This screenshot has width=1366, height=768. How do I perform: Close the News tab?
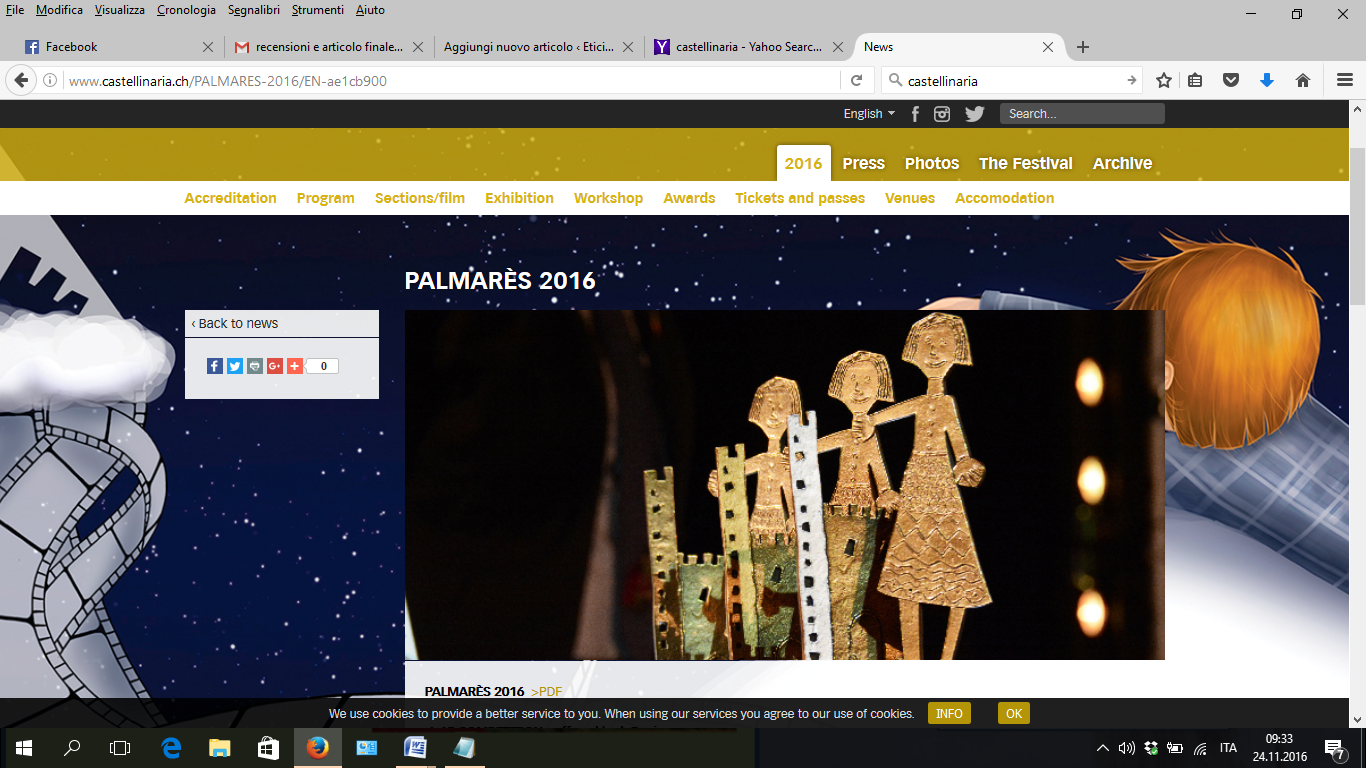click(1048, 47)
